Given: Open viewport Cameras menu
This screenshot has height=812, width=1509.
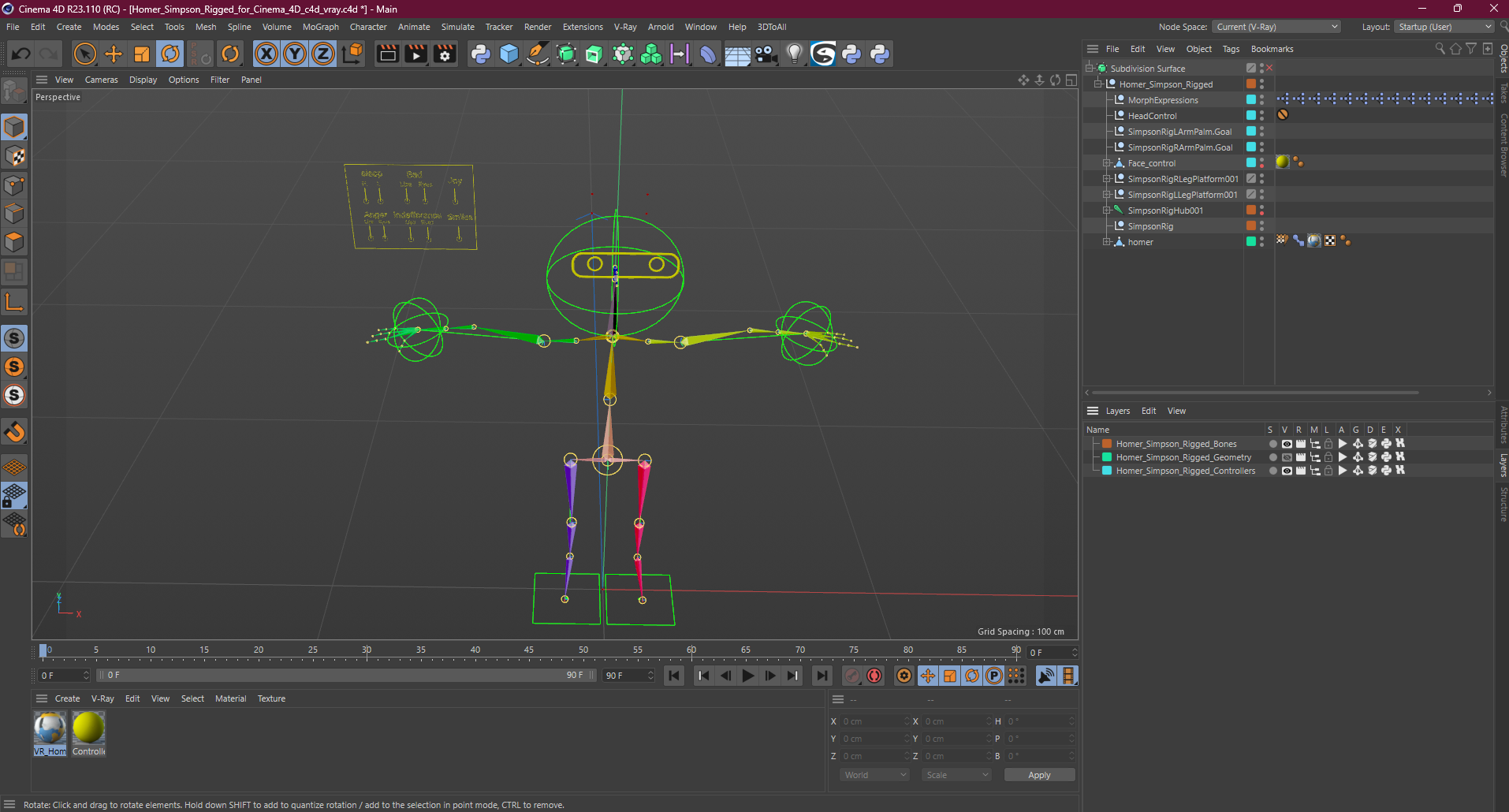Looking at the screenshot, I should coord(102,80).
